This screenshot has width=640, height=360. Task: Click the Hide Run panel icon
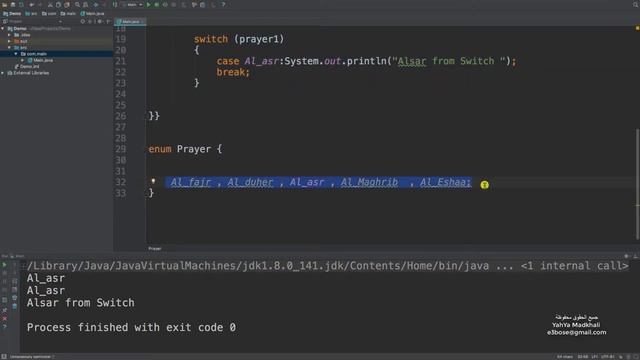click(x=635, y=256)
